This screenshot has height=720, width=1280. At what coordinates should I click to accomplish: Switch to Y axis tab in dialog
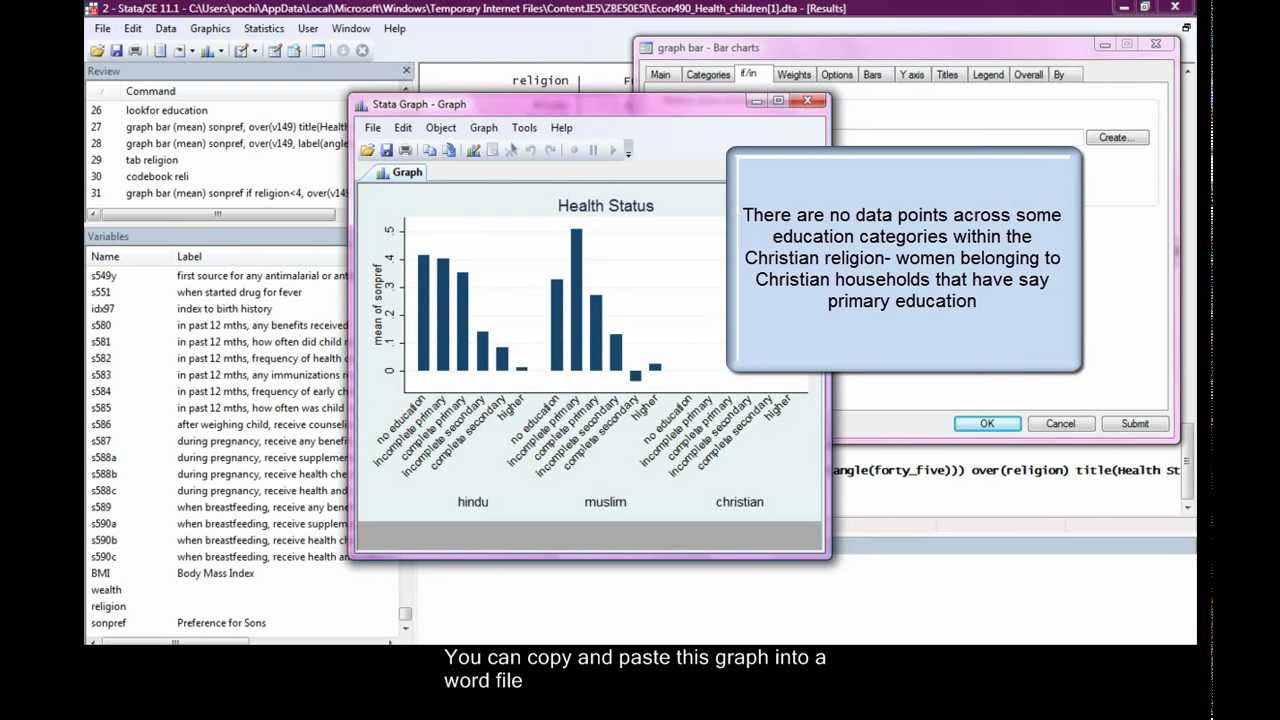click(x=912, y=75)
